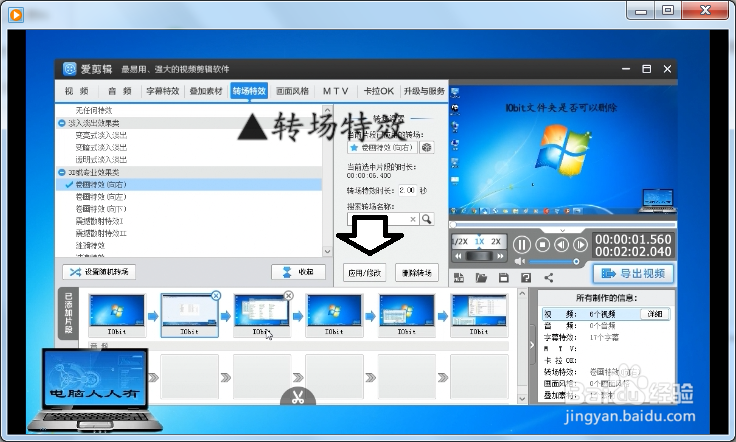Click the scissors cut icon at timeline bottom
The width and height of the screenshot is (736, 442).
[x=298, y=397]
